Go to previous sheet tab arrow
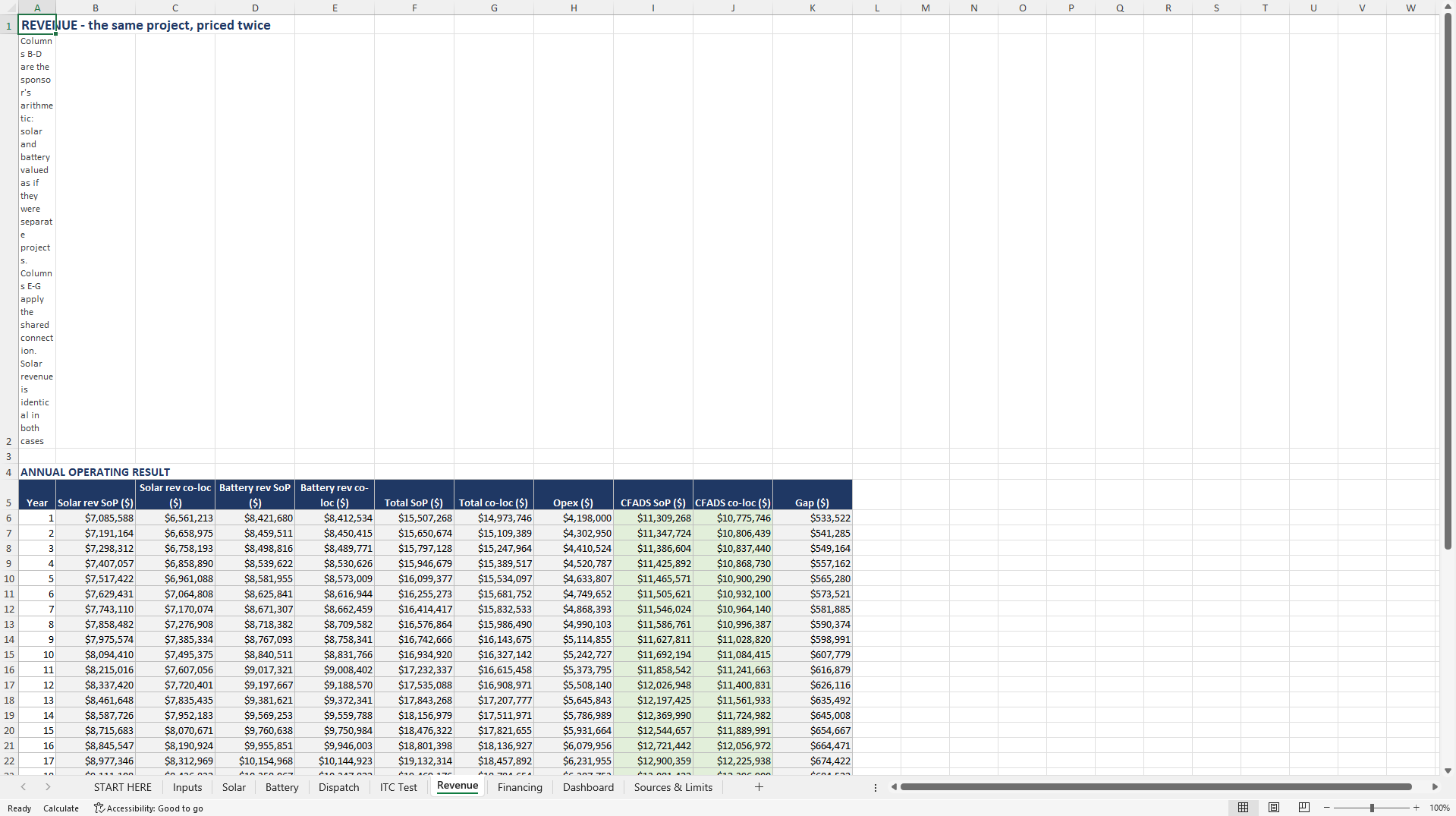 (x=24, y=787)
